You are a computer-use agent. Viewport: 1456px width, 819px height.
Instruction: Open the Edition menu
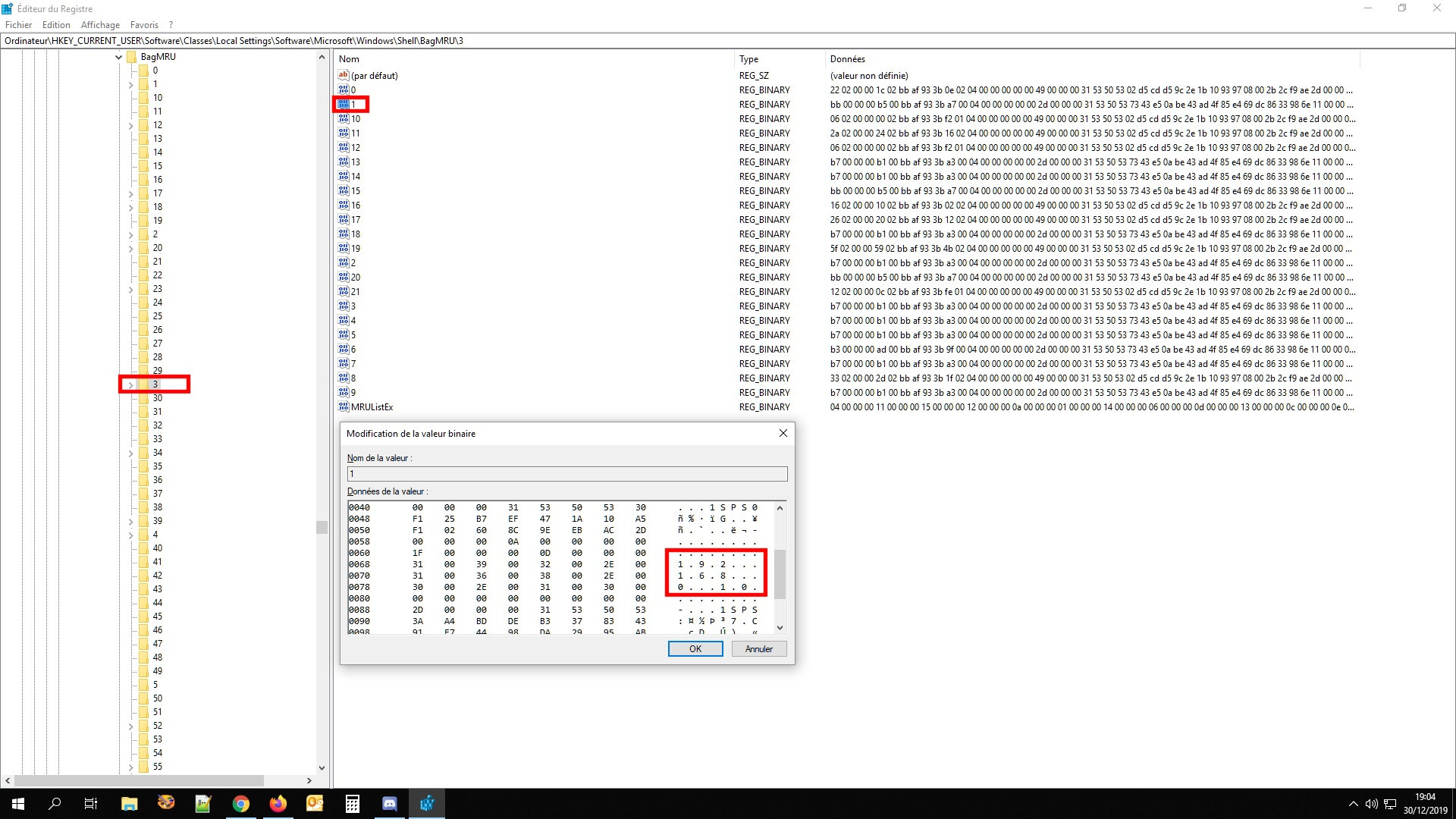[x=56, y=25]
